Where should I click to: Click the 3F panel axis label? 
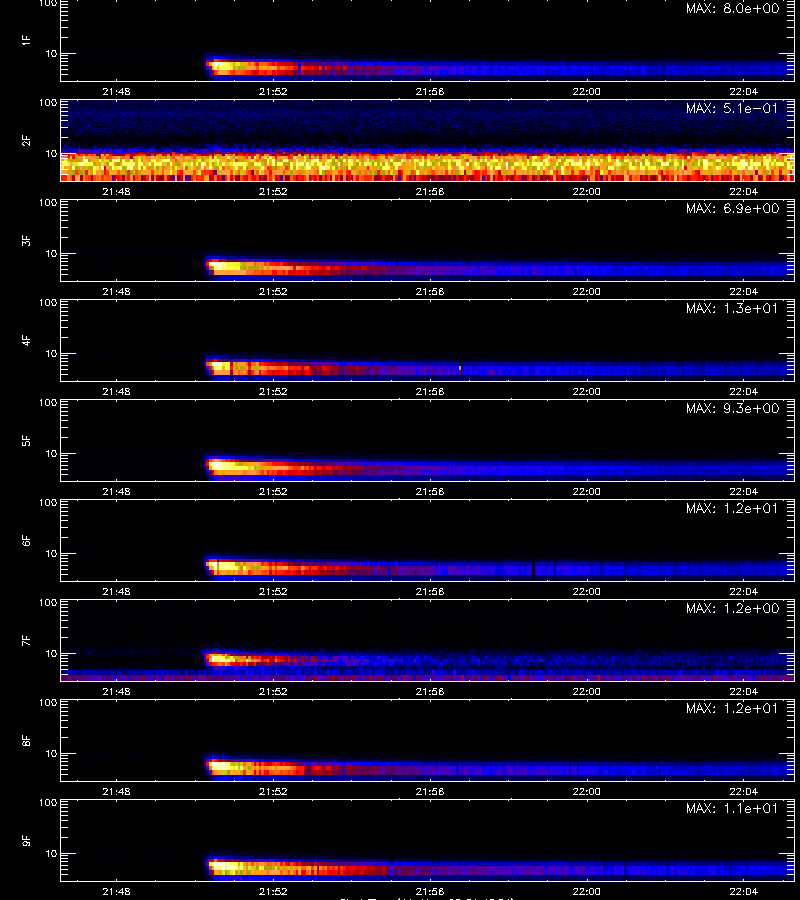point(25,240)
